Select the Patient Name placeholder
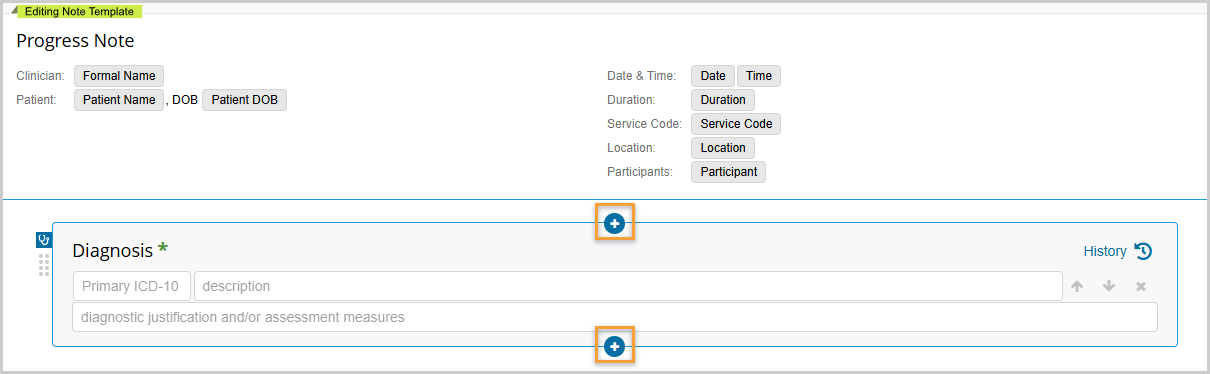 [x=119, y=100]
